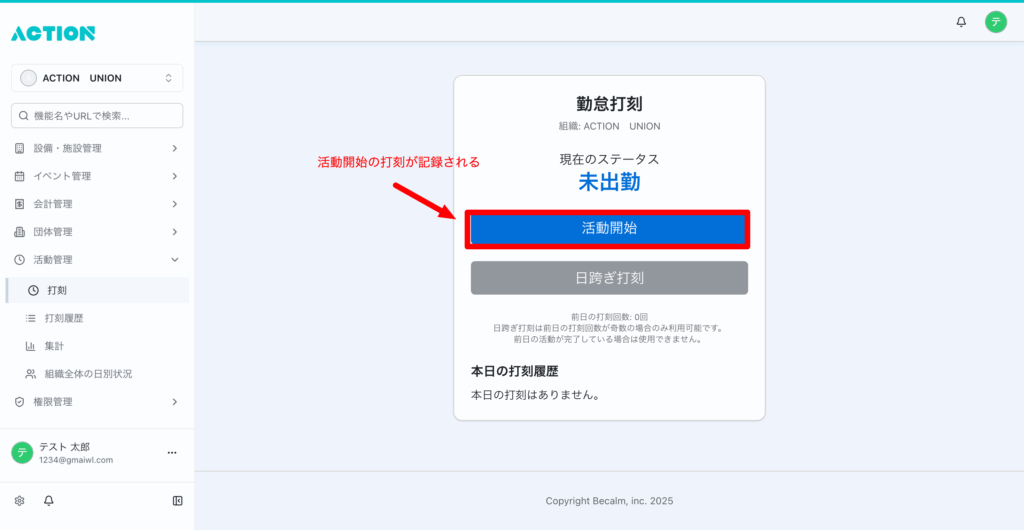Open settings gear icon in sidebar footer
This screenshot has width=1024, height=530.
pyautogui.click(x=19, y=500)
